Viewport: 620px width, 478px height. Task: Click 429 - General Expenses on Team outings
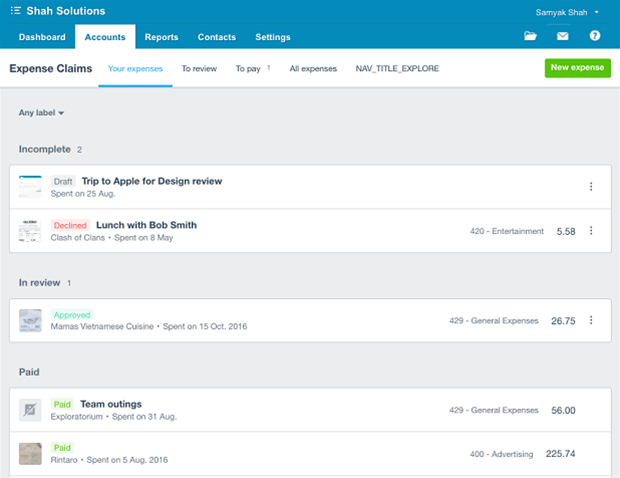point(493,410)
